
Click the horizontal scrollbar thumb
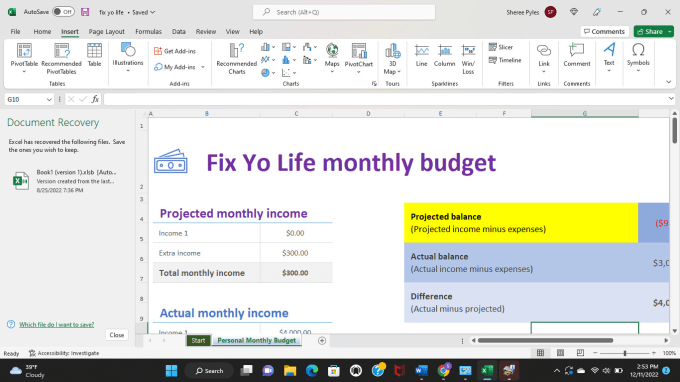point(545,341)
